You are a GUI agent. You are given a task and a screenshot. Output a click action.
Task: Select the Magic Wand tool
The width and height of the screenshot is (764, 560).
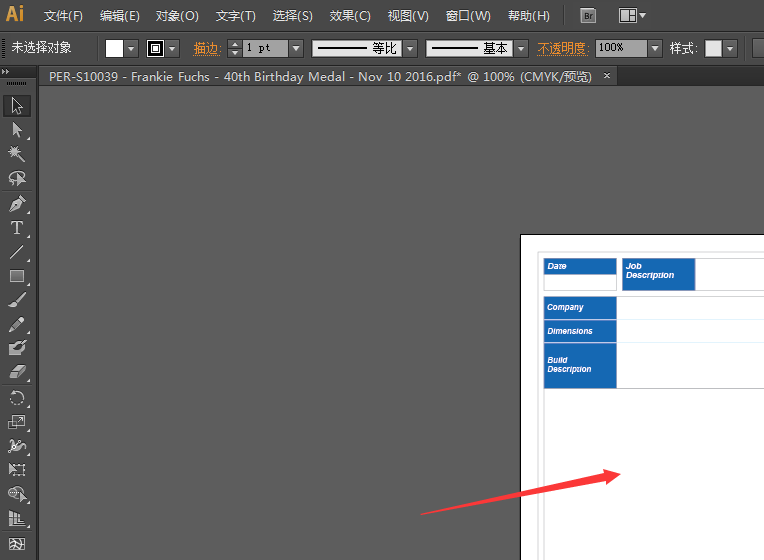point(17,154)
